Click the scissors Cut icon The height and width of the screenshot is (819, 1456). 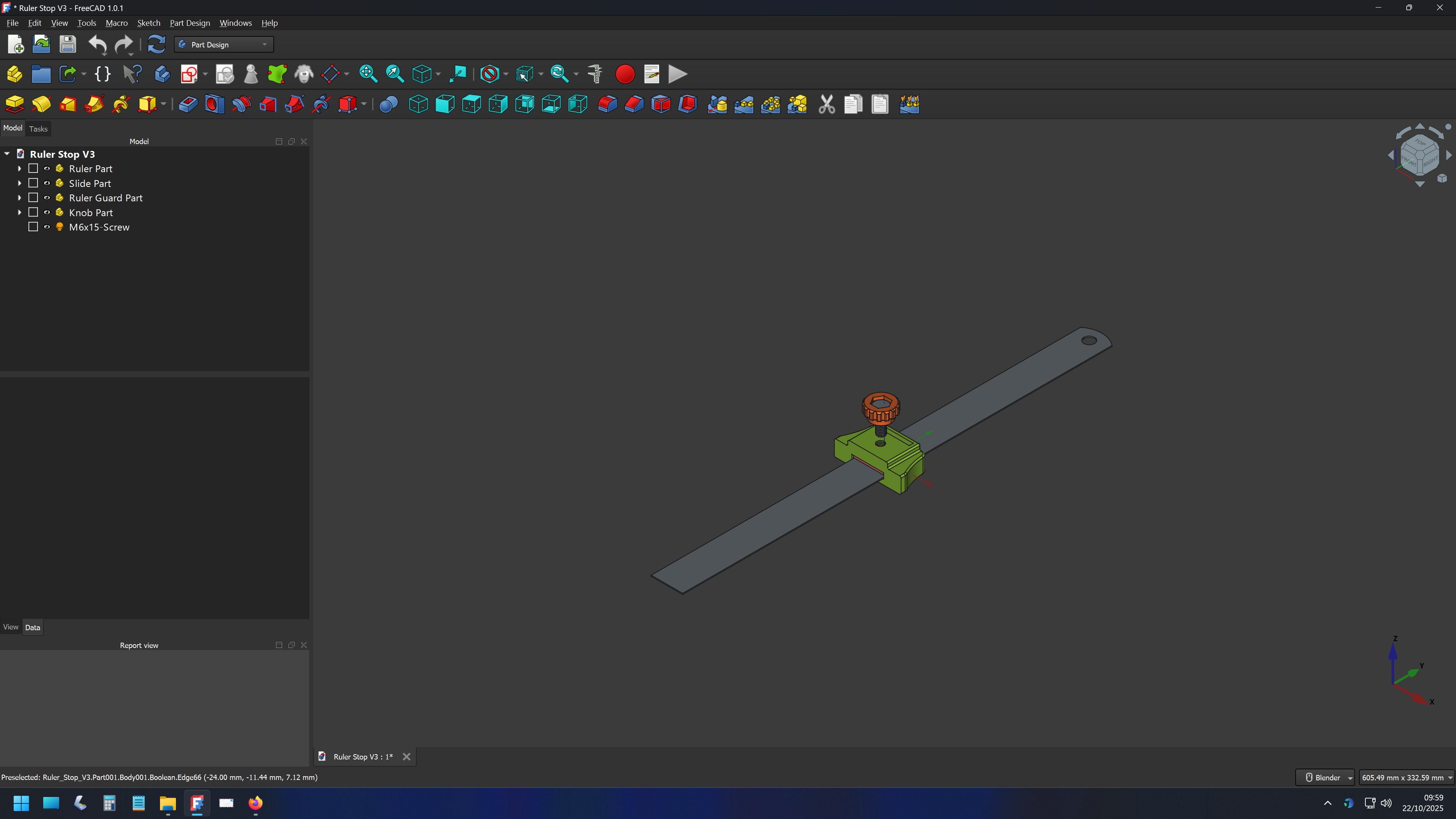(x=826, y=104)
